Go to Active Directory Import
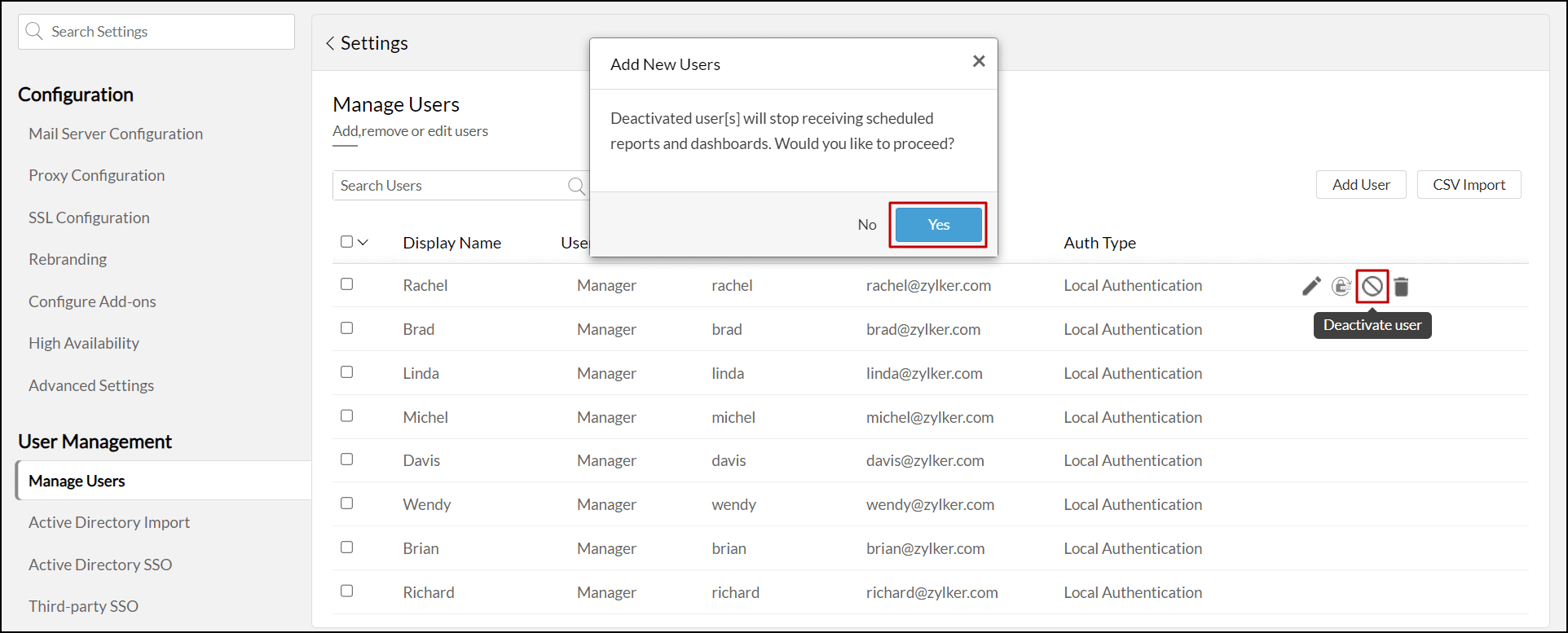The height and width of the screenshot is (633, 1568). (109, 522)
